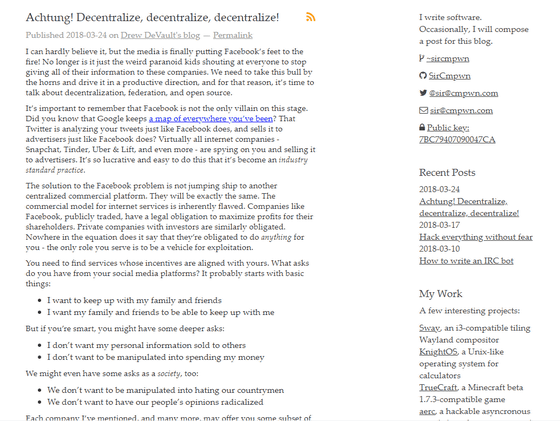
Task: Click bullet 'I don't want to be manipulated into spending my money'
Action: point(156,357)
